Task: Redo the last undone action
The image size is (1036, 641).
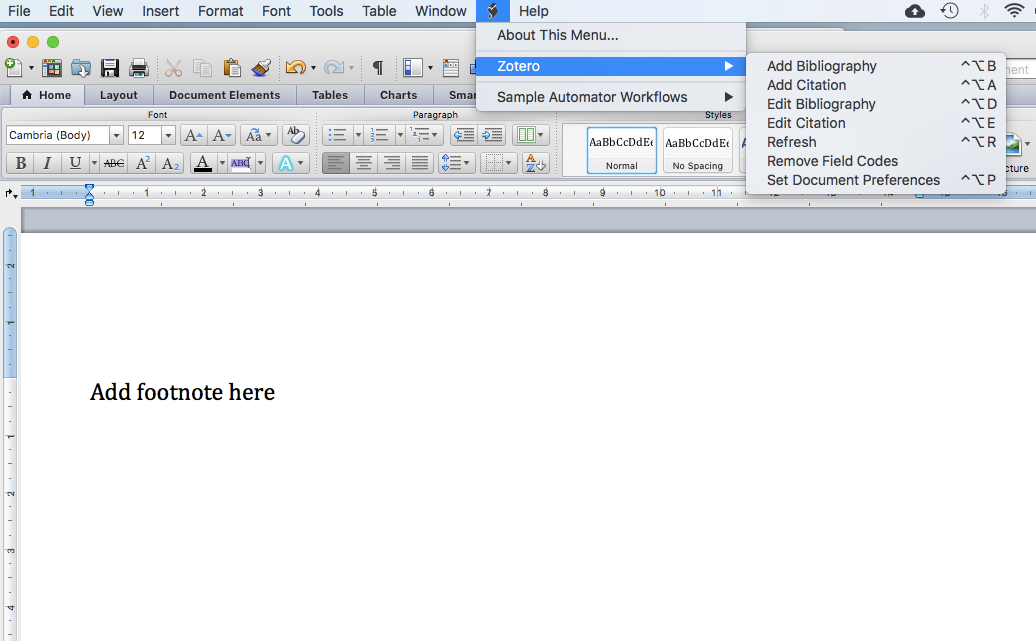Action: pos(334,67)
